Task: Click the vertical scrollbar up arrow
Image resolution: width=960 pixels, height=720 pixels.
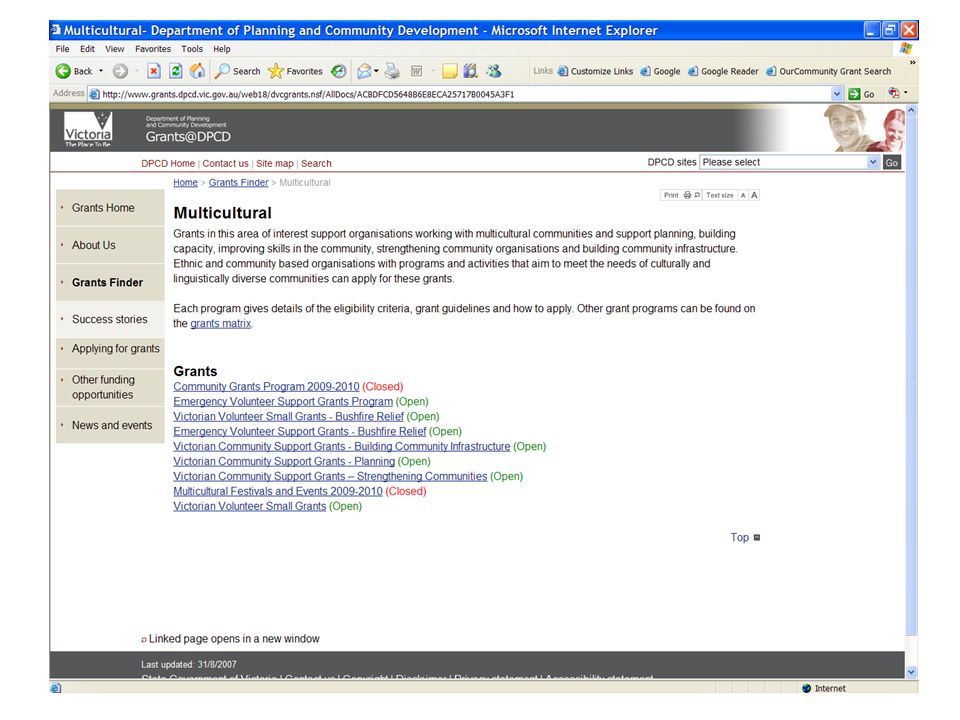Action: point(911,110)
